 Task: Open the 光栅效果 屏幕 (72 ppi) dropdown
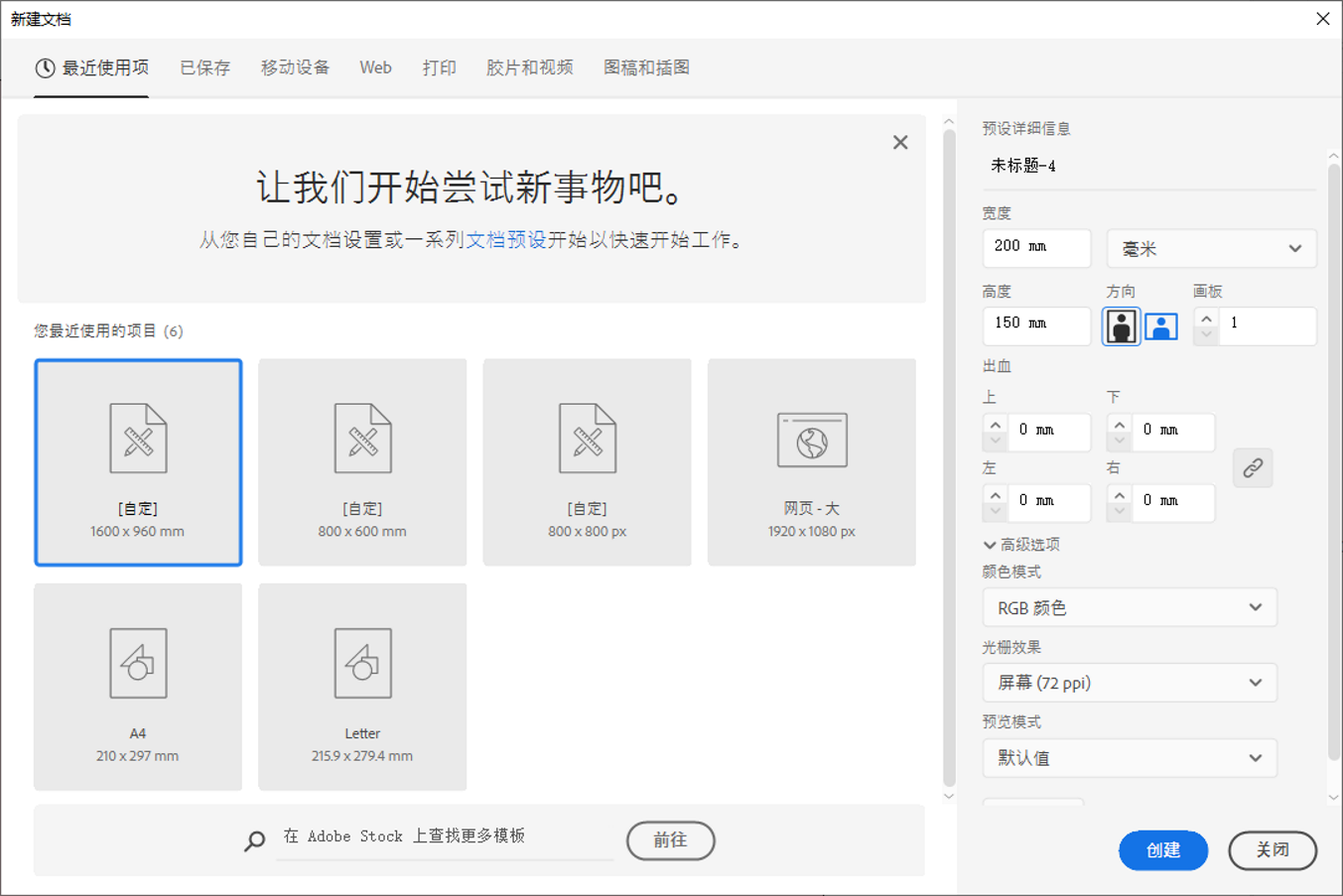1130,683
